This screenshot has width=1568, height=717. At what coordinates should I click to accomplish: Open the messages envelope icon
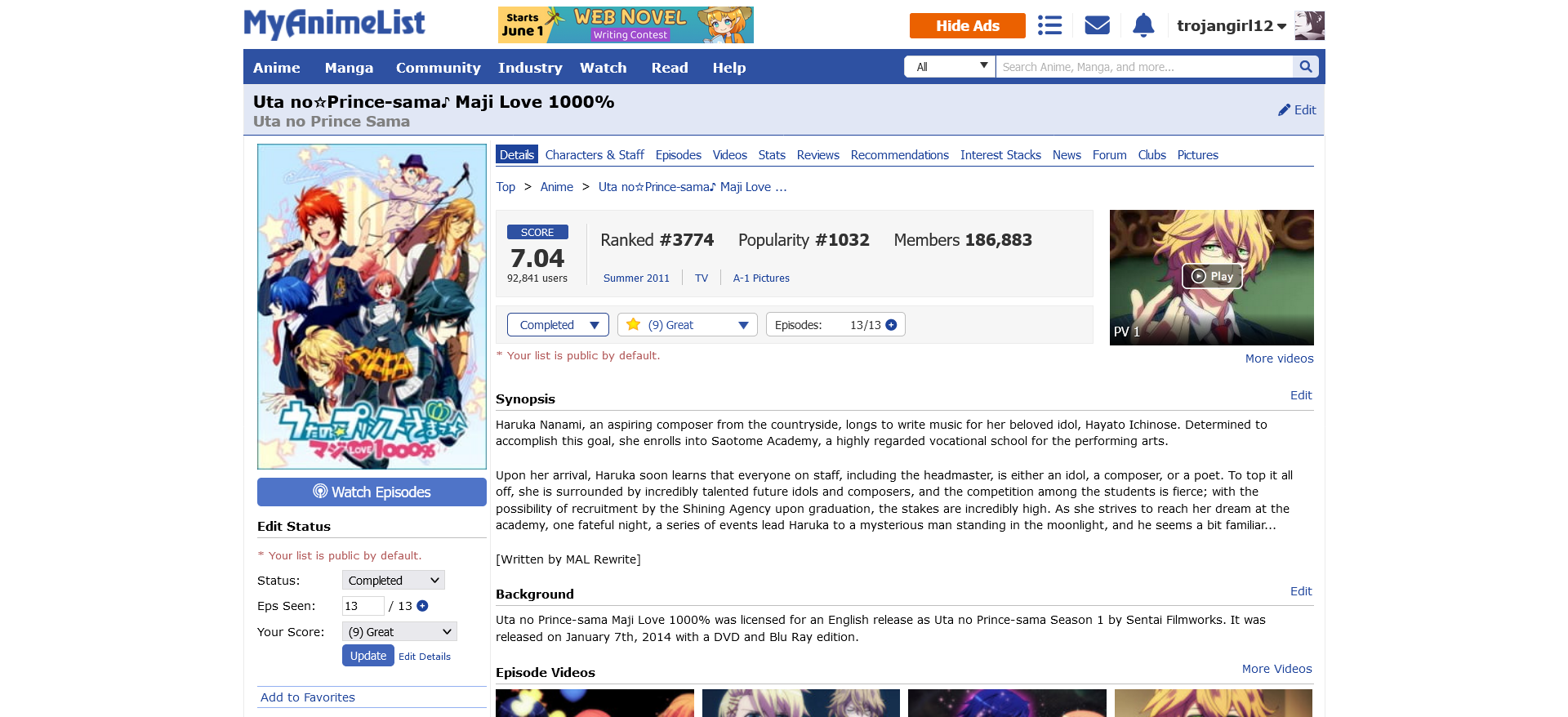coord(1097,25)
